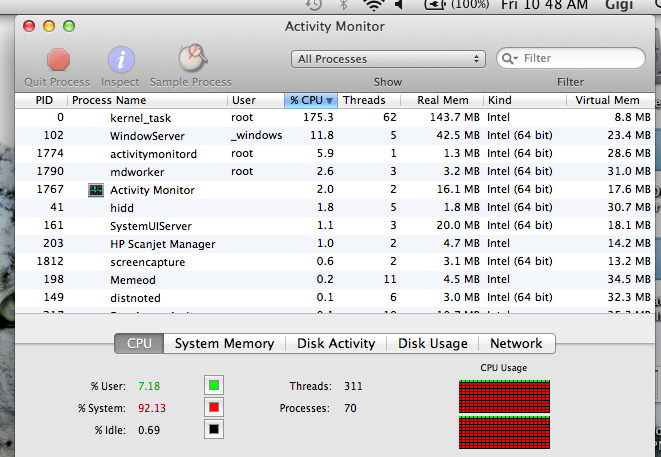Switch to the CPU tab
This screenshot has height=457, width=661.
pos(139,344)
